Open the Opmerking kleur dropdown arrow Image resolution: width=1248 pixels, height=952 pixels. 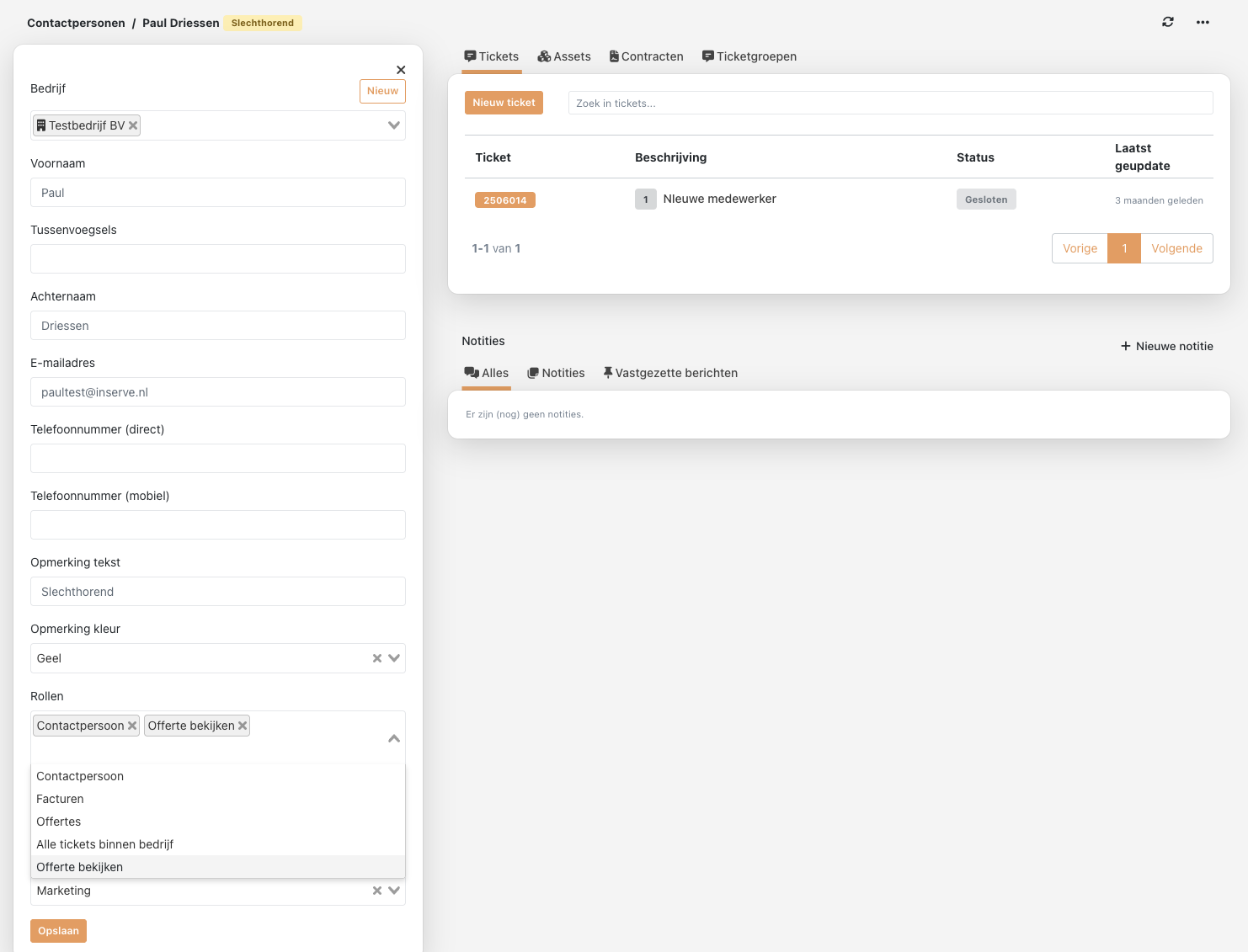coord(393,658)
